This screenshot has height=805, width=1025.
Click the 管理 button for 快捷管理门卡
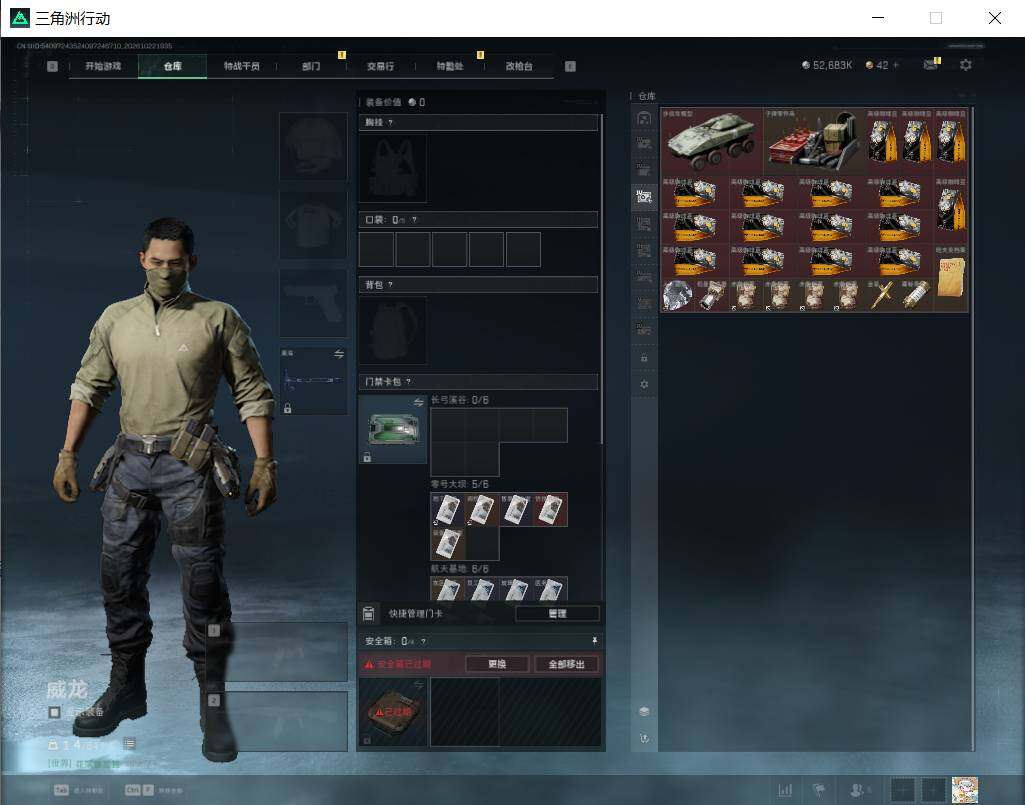click(557, 613)
